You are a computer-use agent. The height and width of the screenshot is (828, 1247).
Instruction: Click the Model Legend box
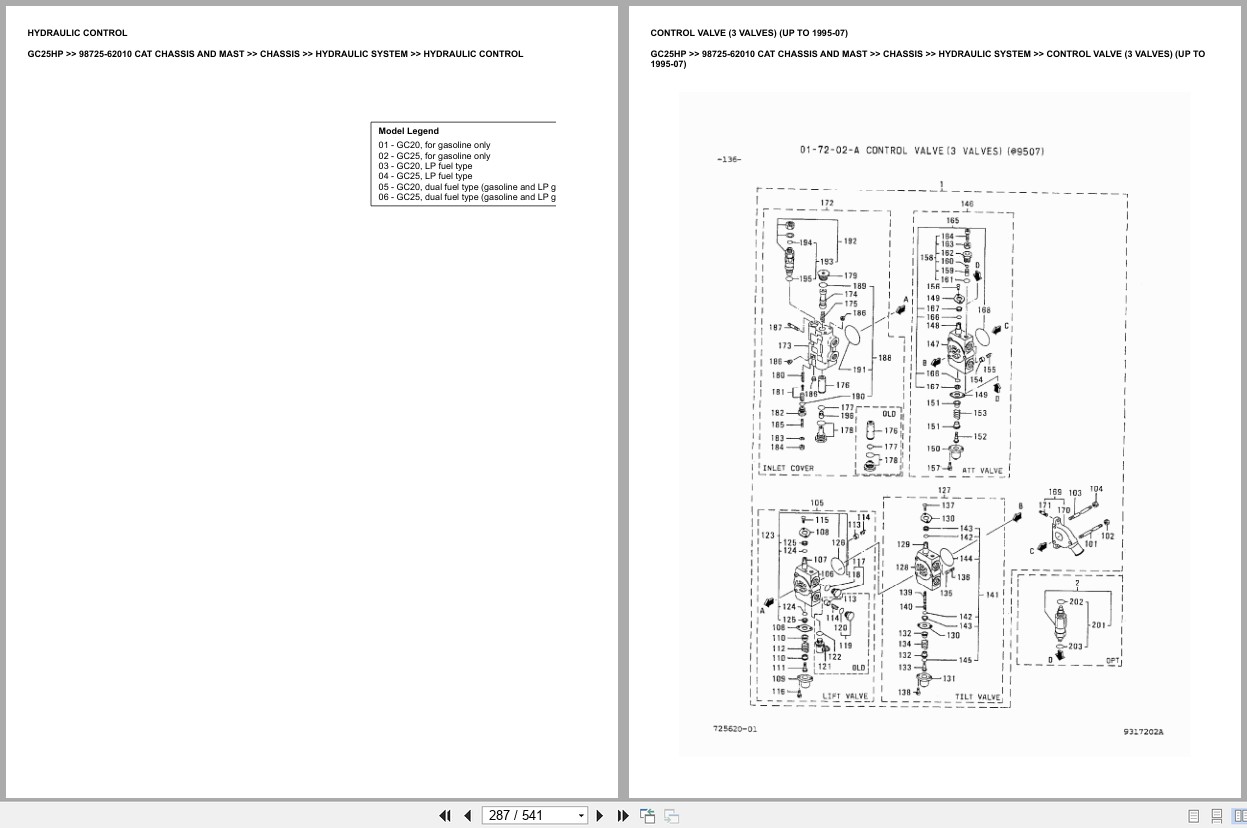463,163
